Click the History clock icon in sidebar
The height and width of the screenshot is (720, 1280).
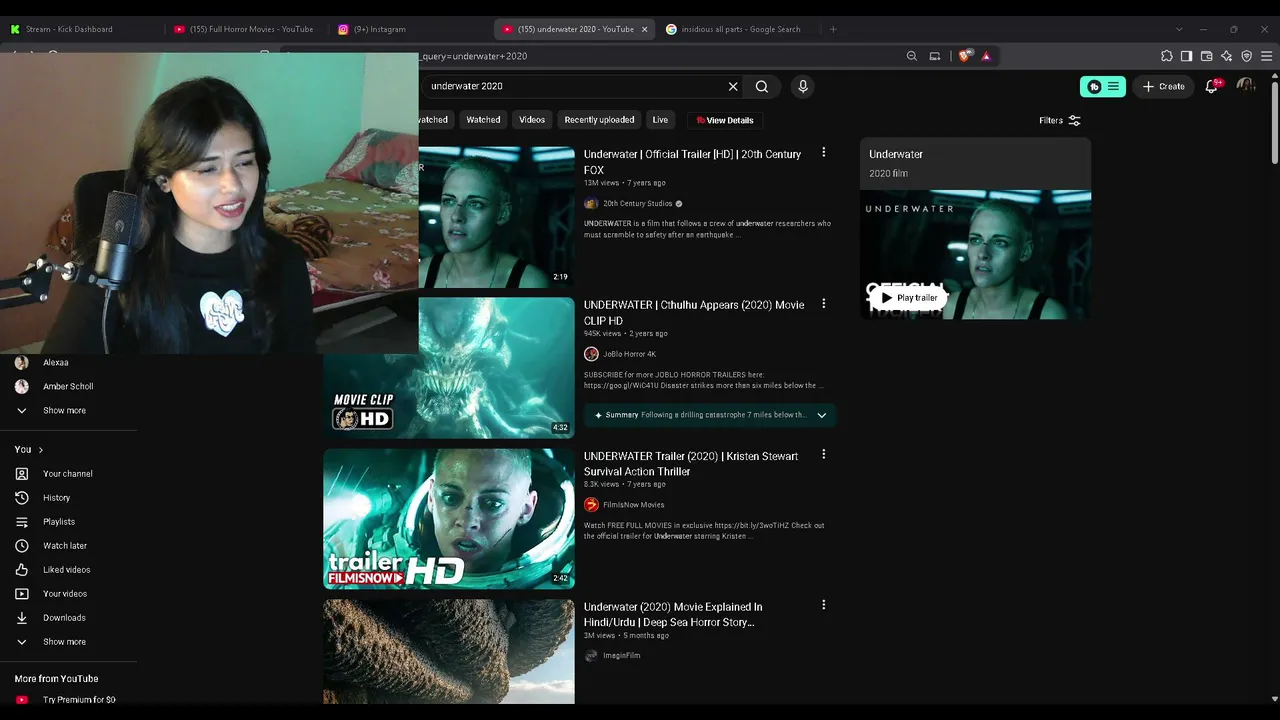[x=22, y=498]
